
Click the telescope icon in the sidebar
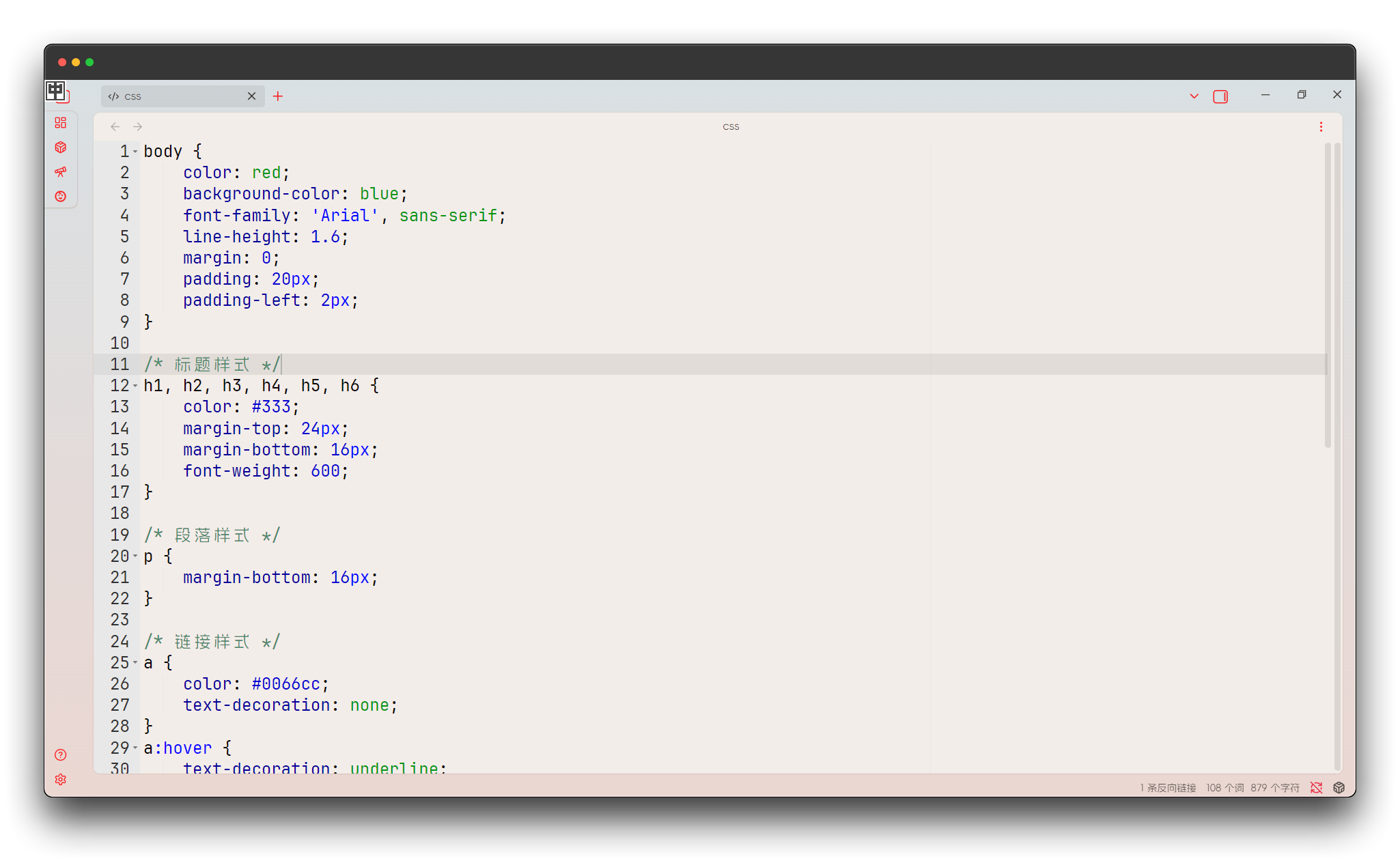point(61,172)
